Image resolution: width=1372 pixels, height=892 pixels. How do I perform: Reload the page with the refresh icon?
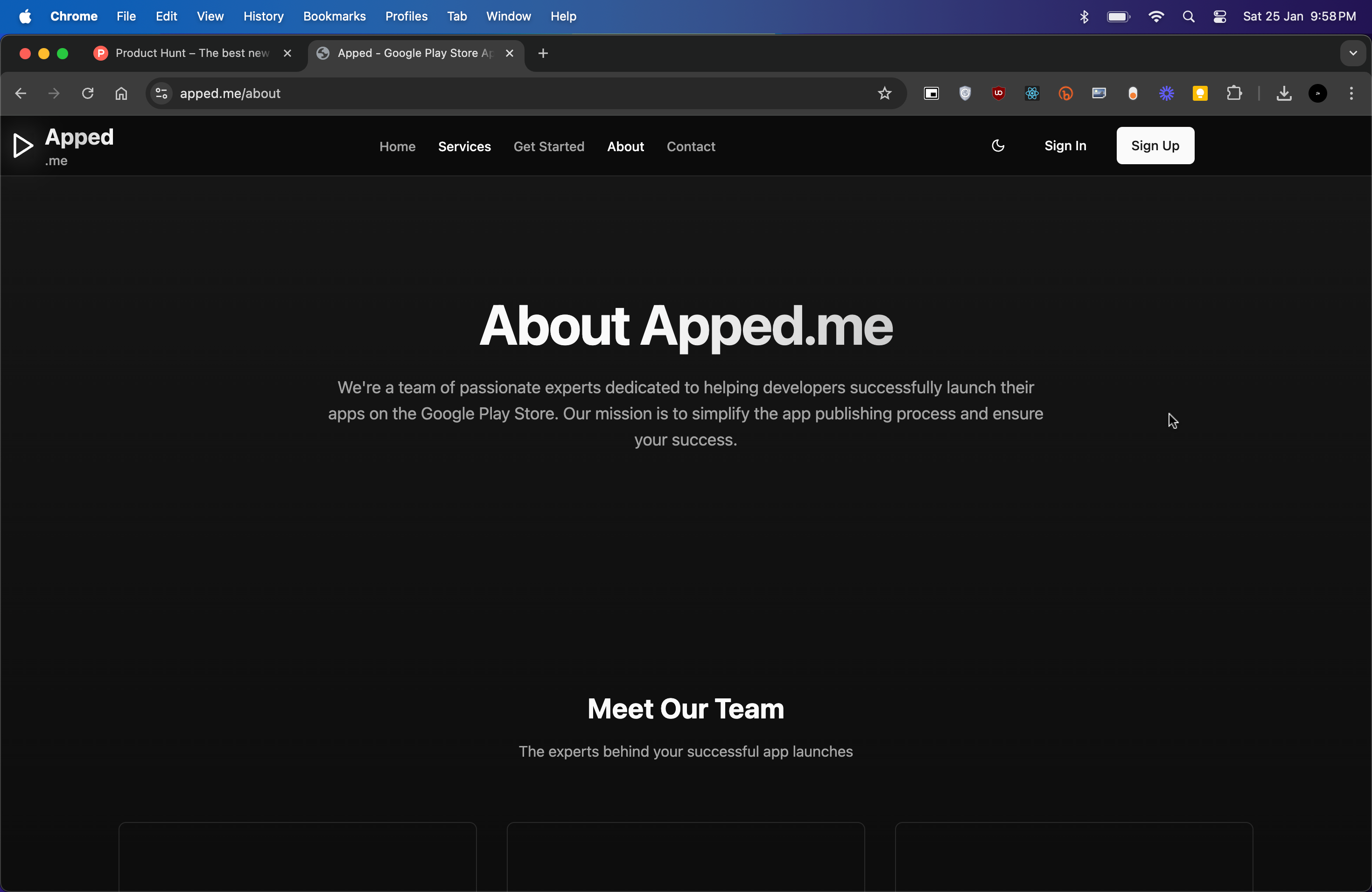[88, 93]
